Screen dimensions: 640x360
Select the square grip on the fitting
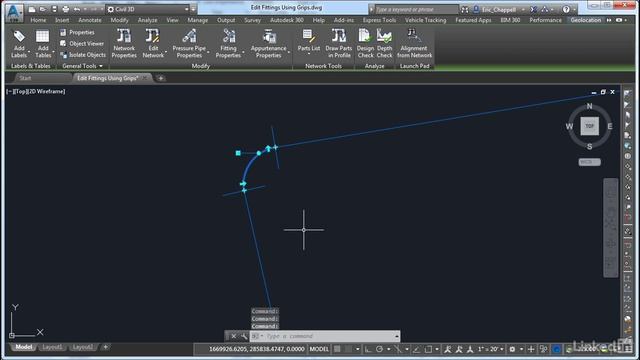(x=238, y=153)
